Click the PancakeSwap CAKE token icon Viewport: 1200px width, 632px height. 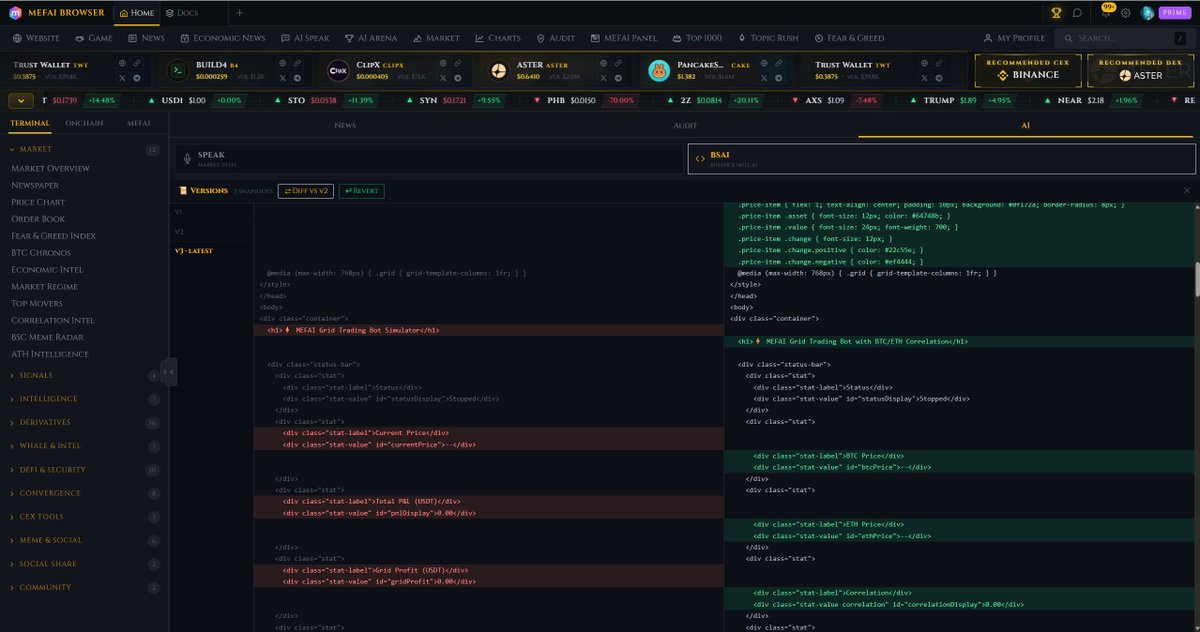point(658,70)
